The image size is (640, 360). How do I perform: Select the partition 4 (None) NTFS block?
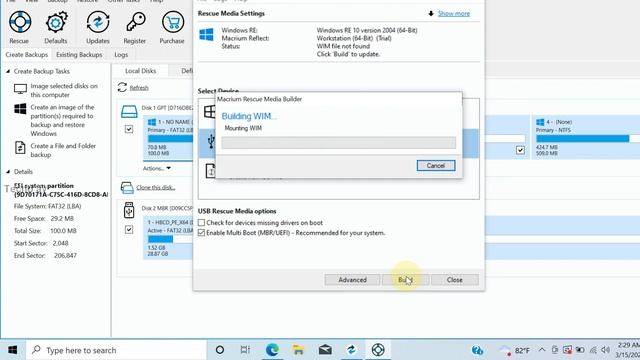586,137
